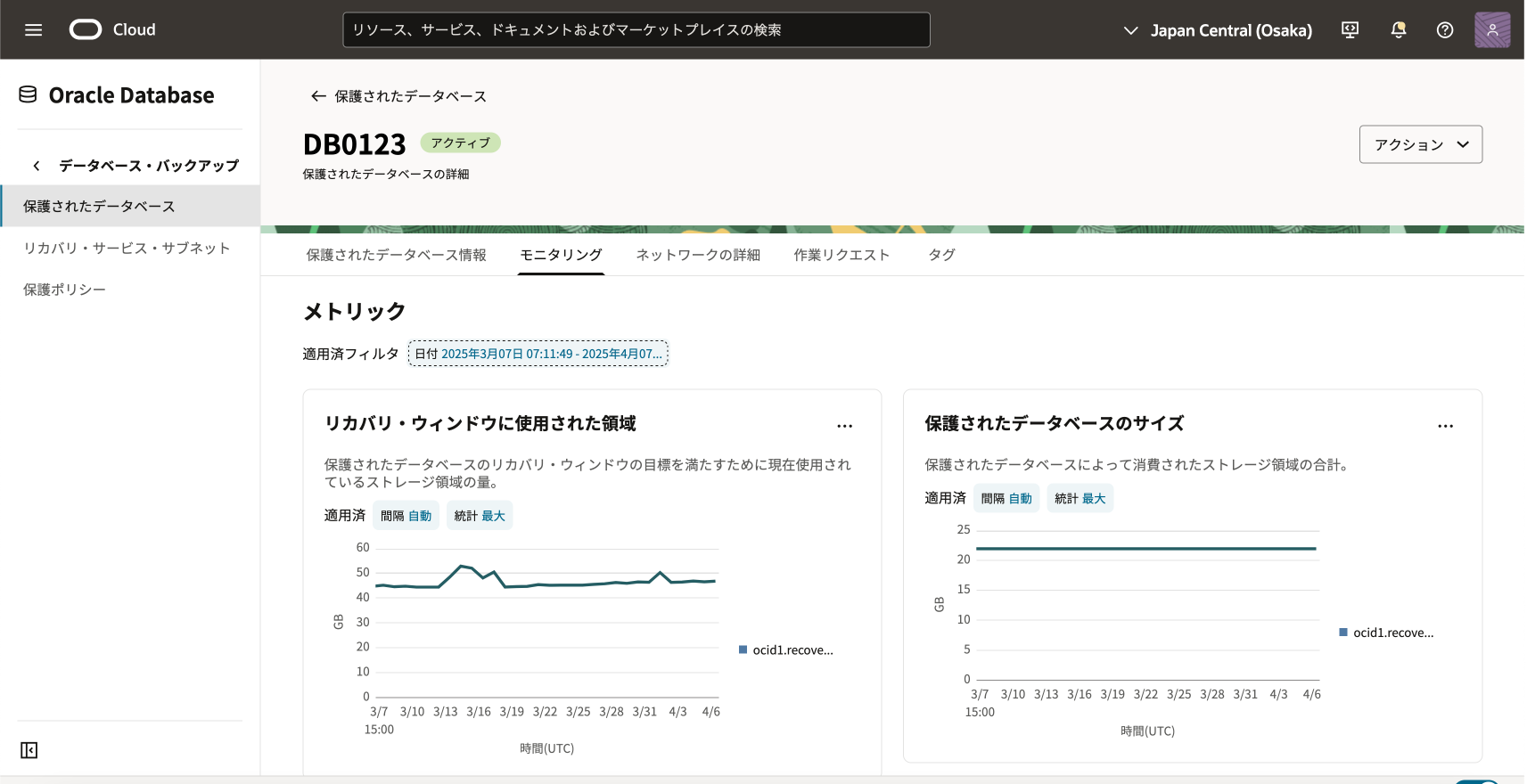This screenshot has height=784, width=1527.
Task: Click the resource search field
Action: 636,30
